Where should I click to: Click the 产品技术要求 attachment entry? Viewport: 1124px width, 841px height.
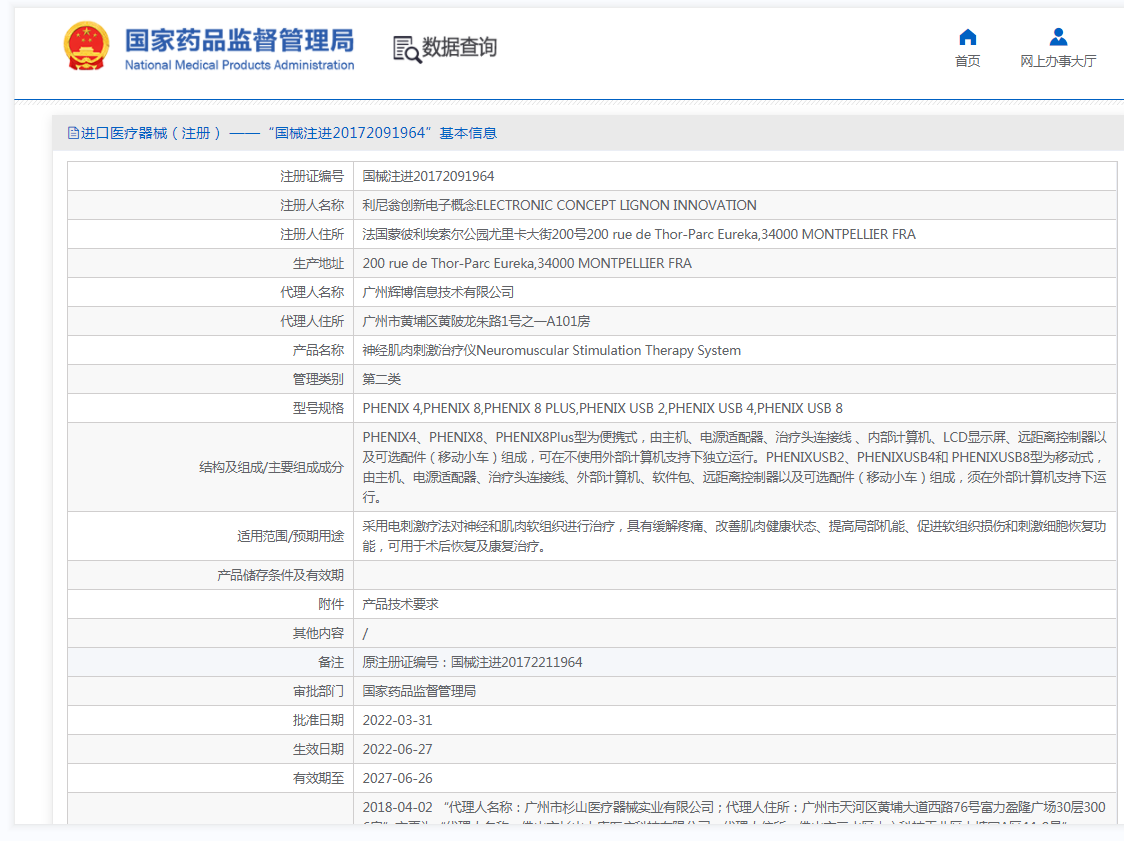tap(400, 604)
